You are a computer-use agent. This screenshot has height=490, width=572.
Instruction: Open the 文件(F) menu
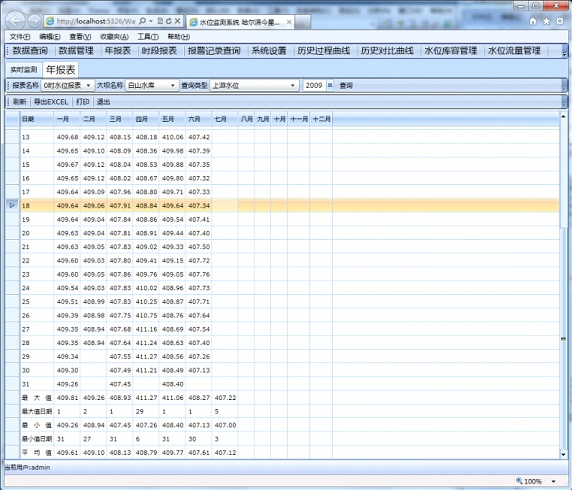point(20,37)
